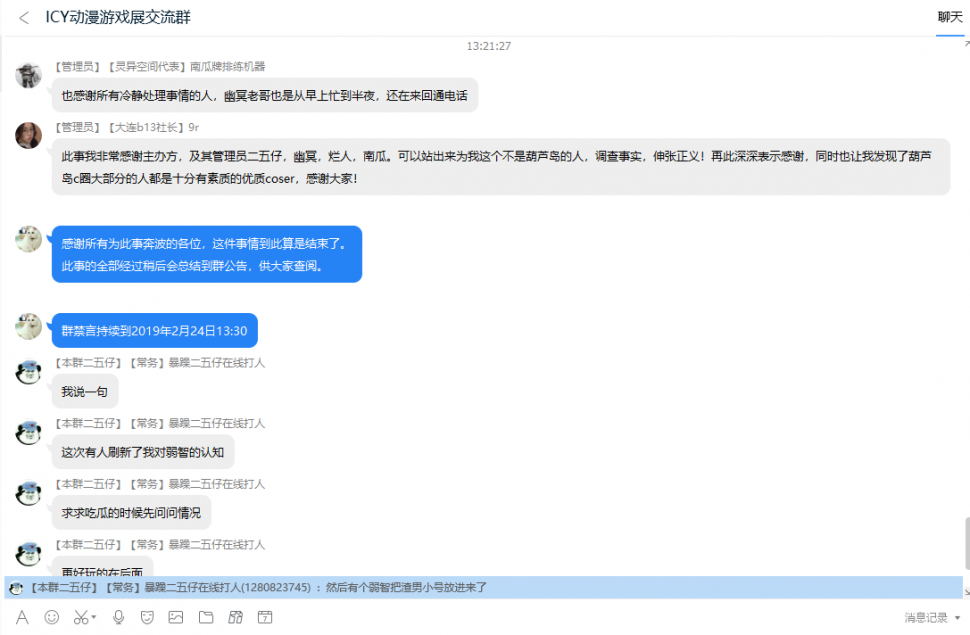This screenshot has width=970, height=635.
Task: Open avatar of 大连b13社长 9r
Action: click(28, 136)
